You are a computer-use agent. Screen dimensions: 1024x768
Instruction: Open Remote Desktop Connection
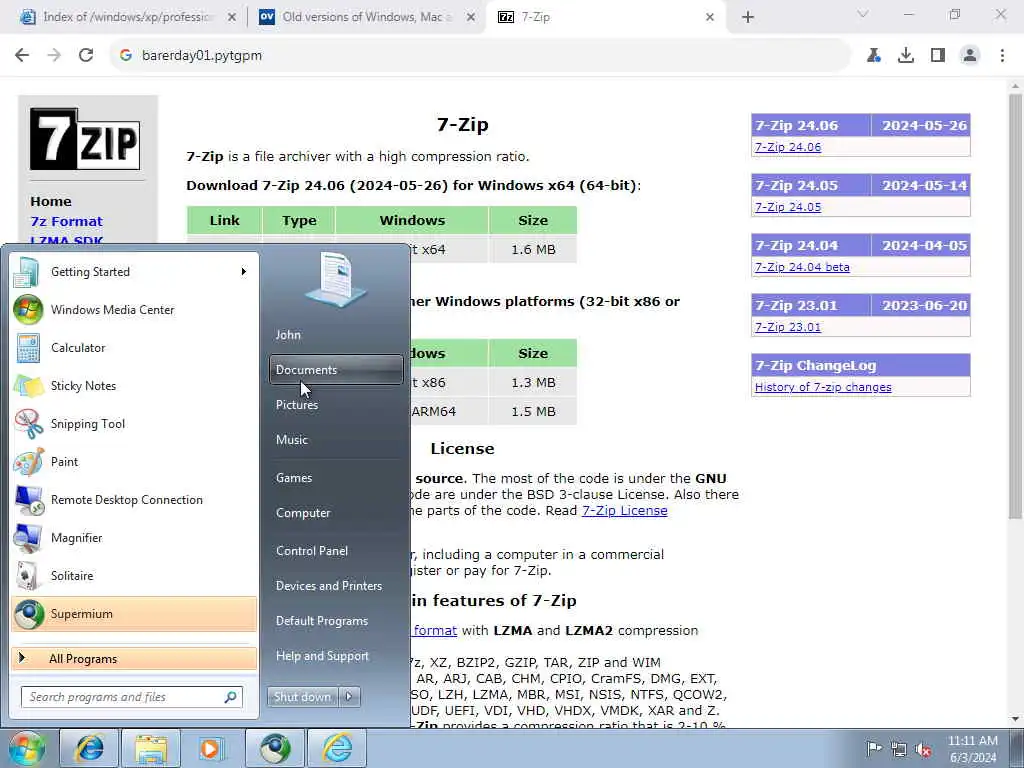pos(134,500)
